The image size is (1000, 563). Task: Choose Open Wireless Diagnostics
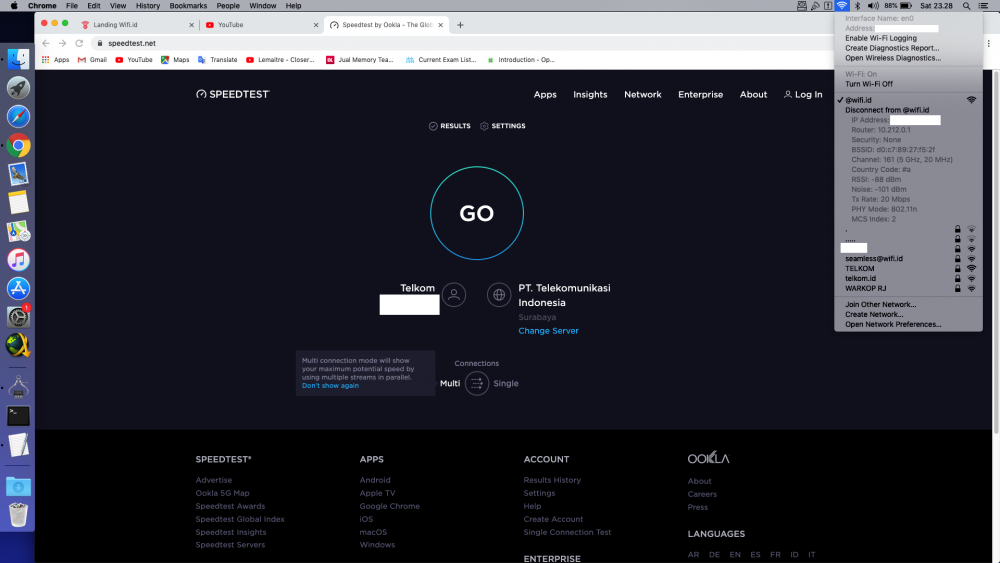[908, 58]
